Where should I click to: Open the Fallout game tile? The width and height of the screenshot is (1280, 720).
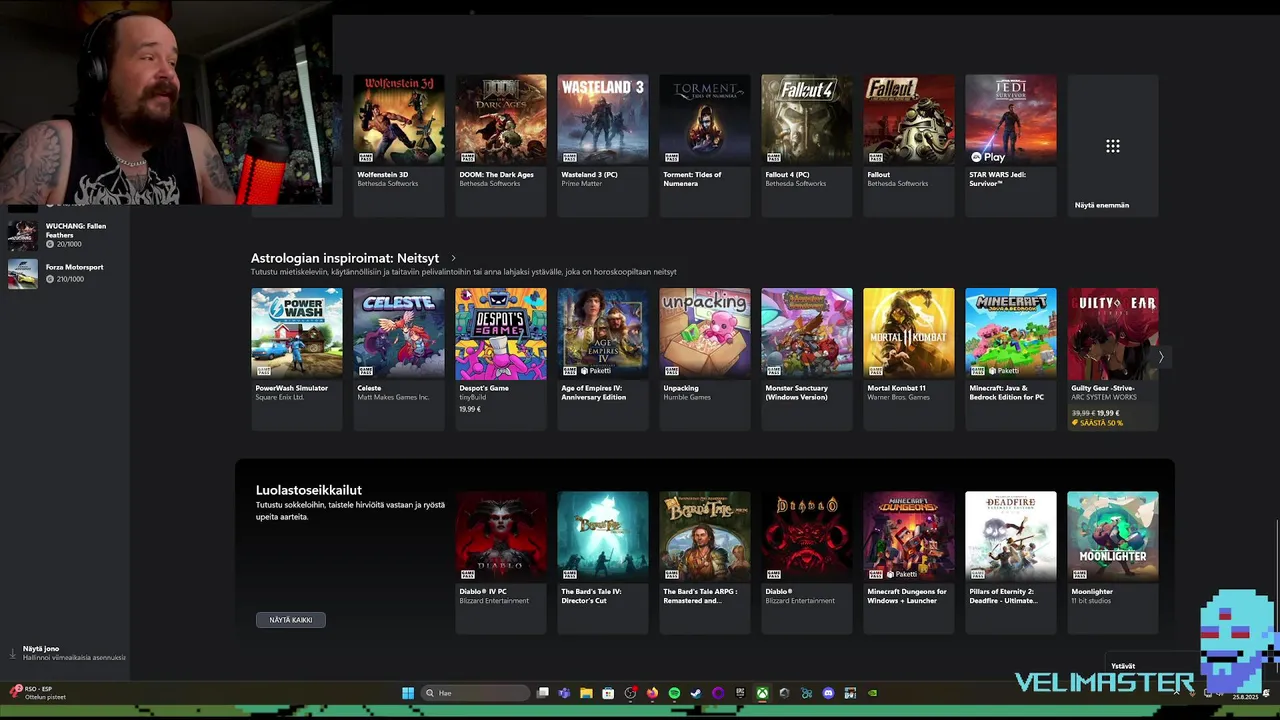click(908, 146)
